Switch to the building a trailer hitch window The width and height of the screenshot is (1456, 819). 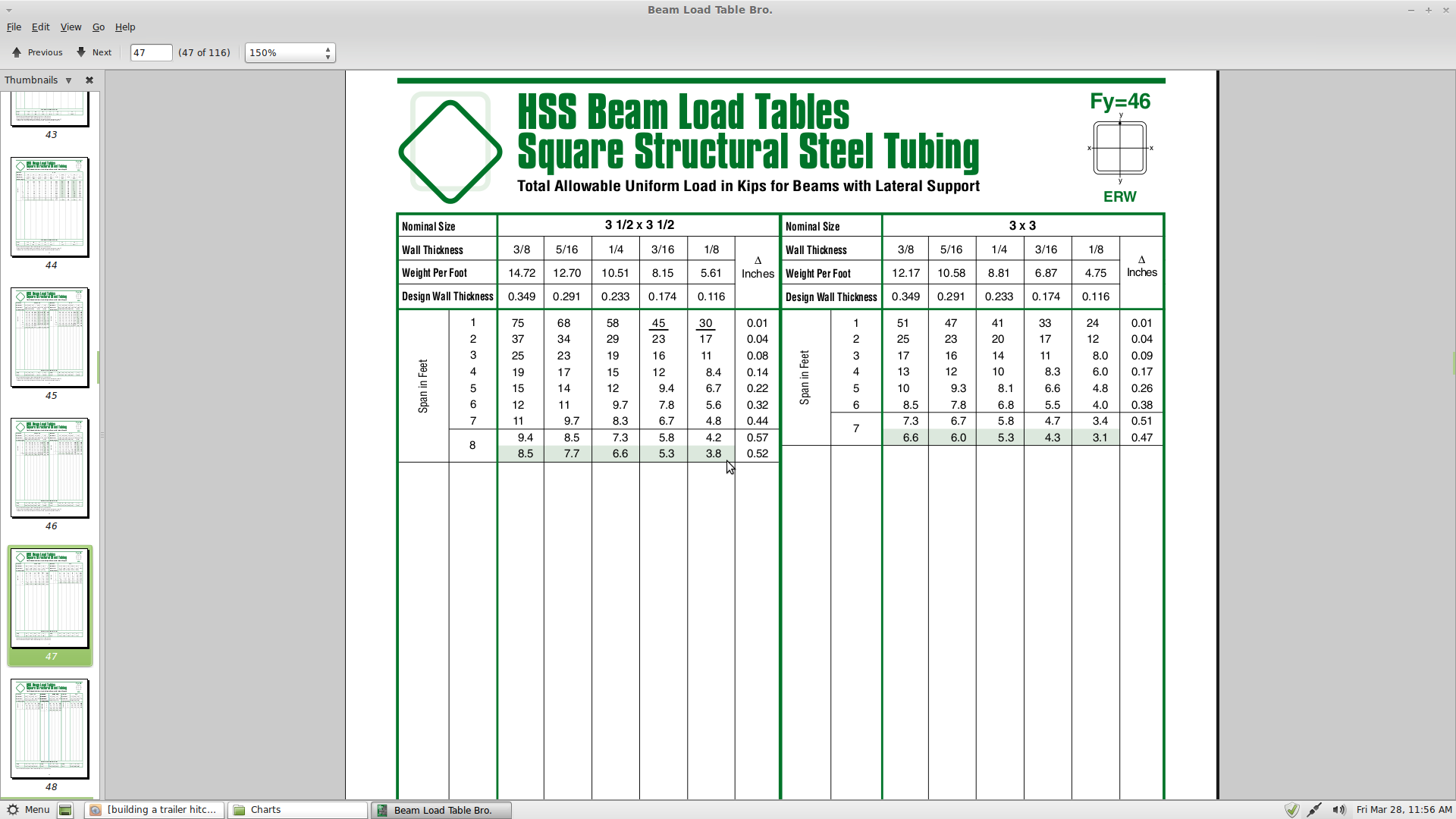(x=154, y=810)
